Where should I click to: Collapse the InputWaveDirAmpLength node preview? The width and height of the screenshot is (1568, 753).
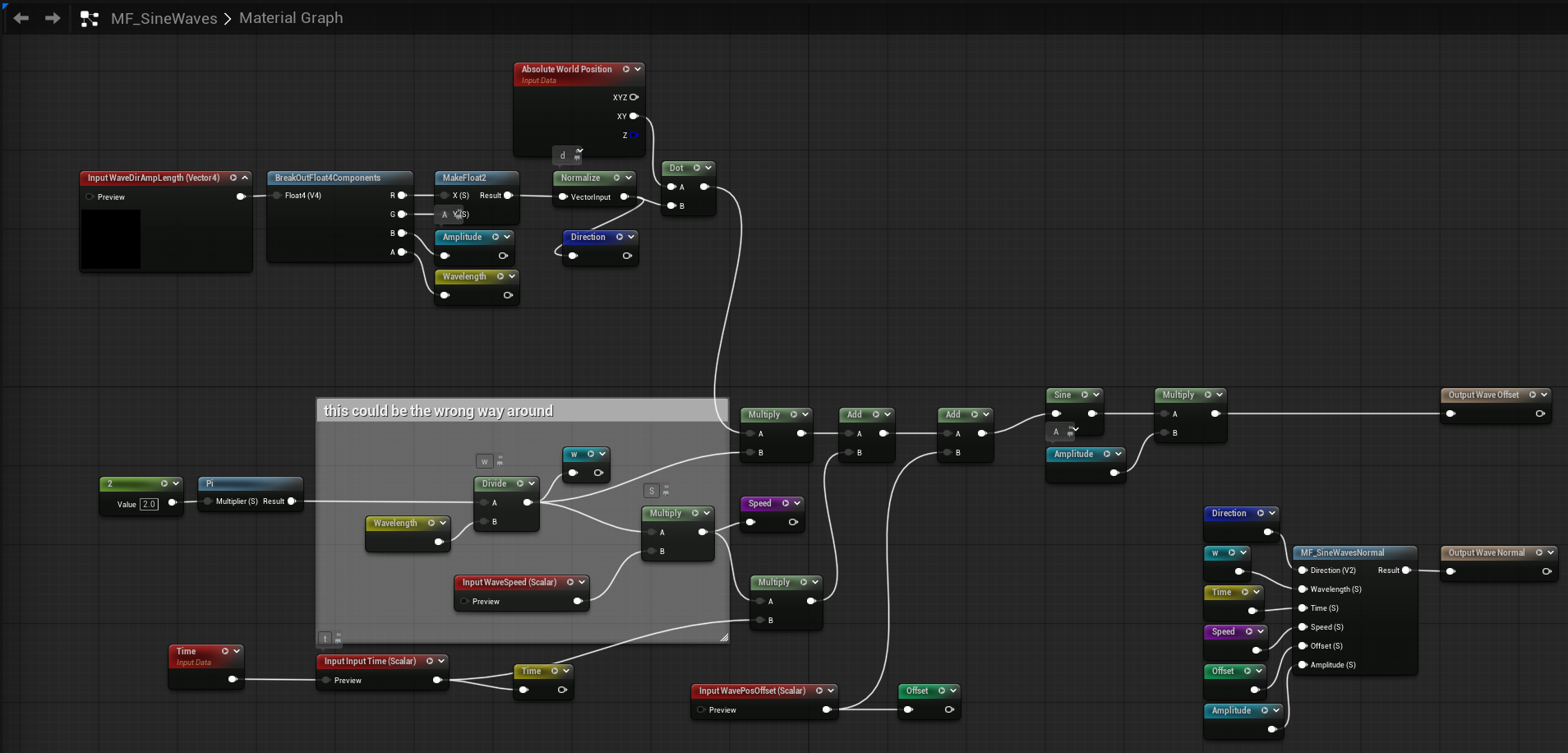[x=245, y=178]
